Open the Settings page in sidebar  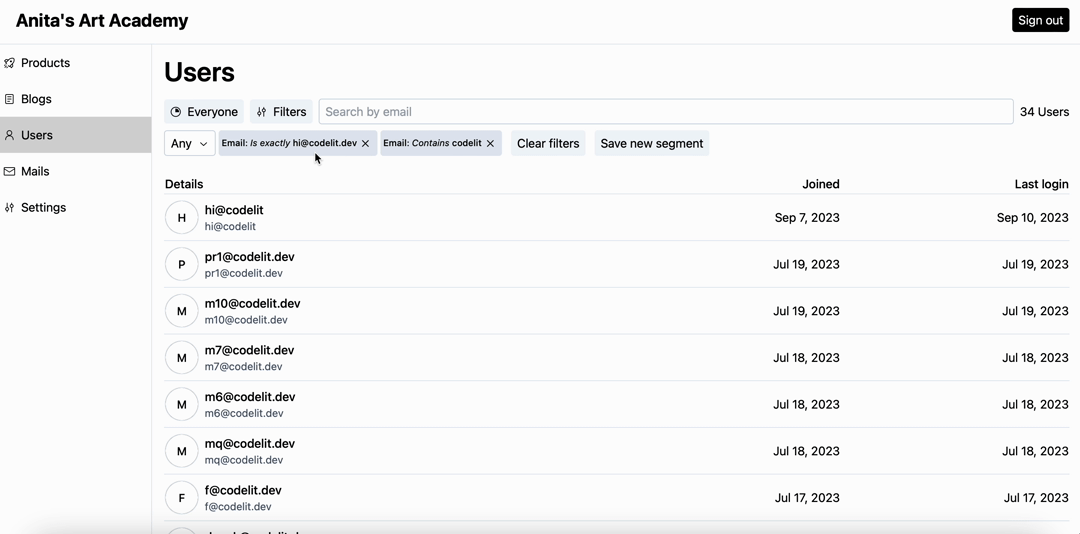pyautogui.click(x=44, y=207)
